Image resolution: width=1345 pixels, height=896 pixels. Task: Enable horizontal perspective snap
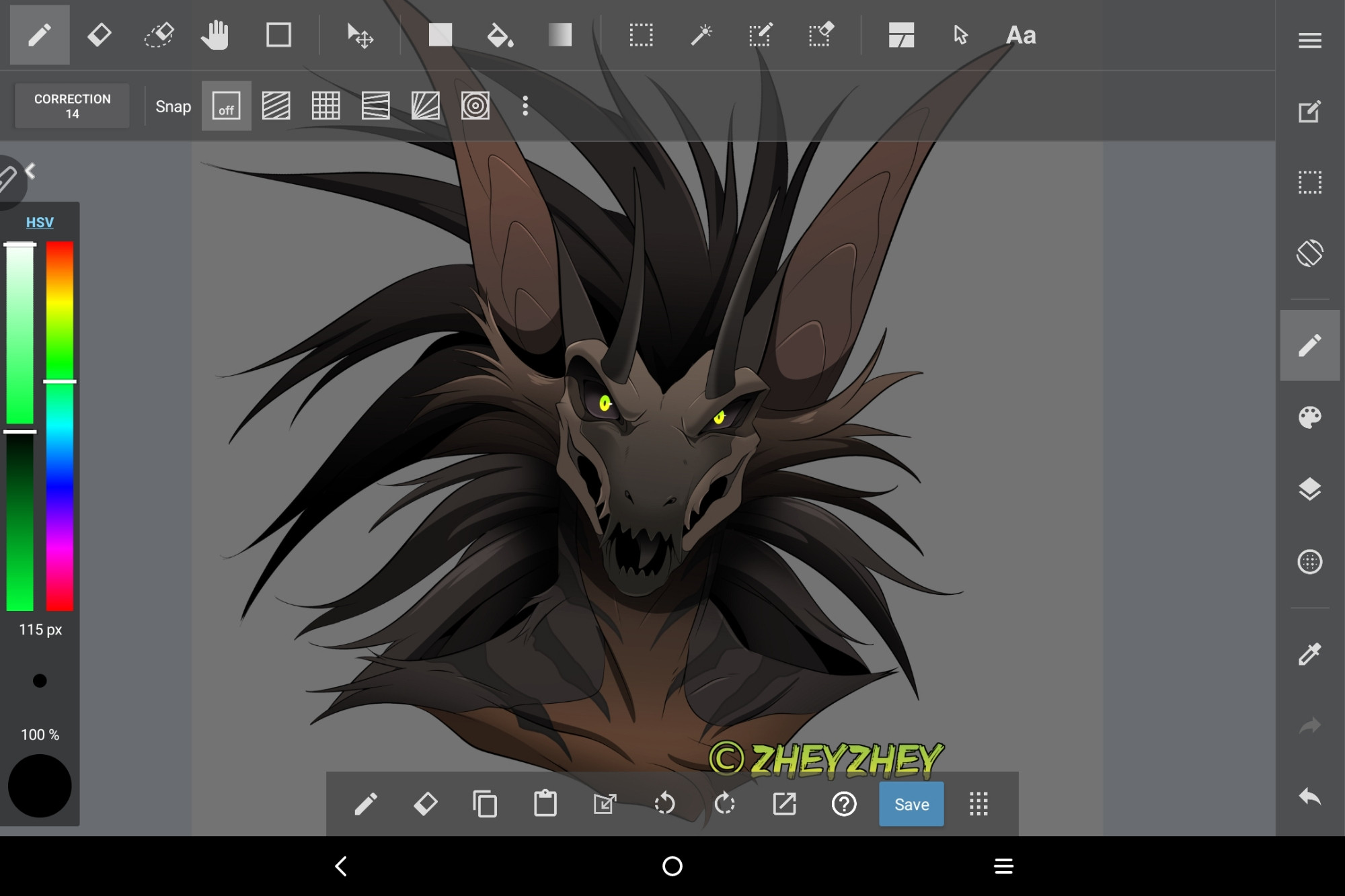pos(376,106)
